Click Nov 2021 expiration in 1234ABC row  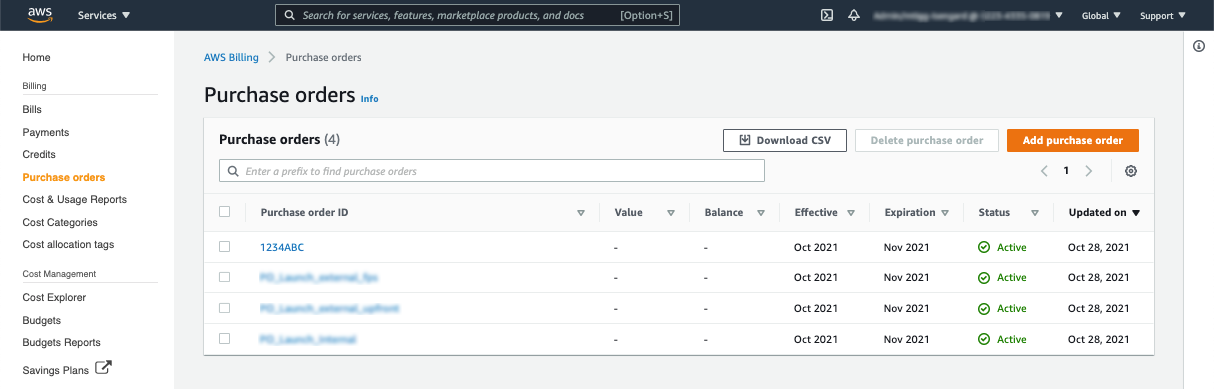[x=907, y=247]
